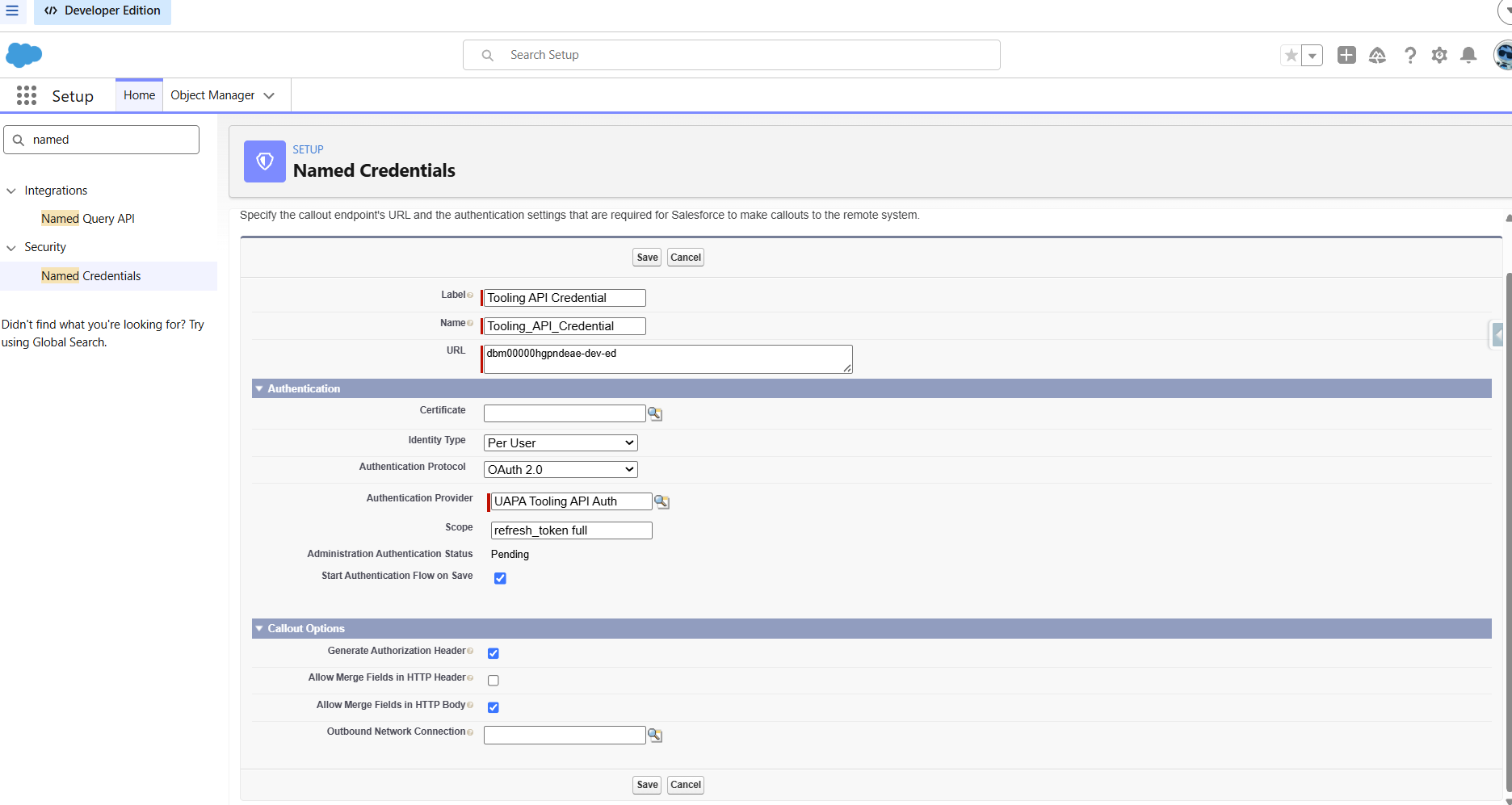Image resolution: width=1512 pixels, height=805 pixels.
Task: Collapse the Integrations tree group
Action: point(11,191)
